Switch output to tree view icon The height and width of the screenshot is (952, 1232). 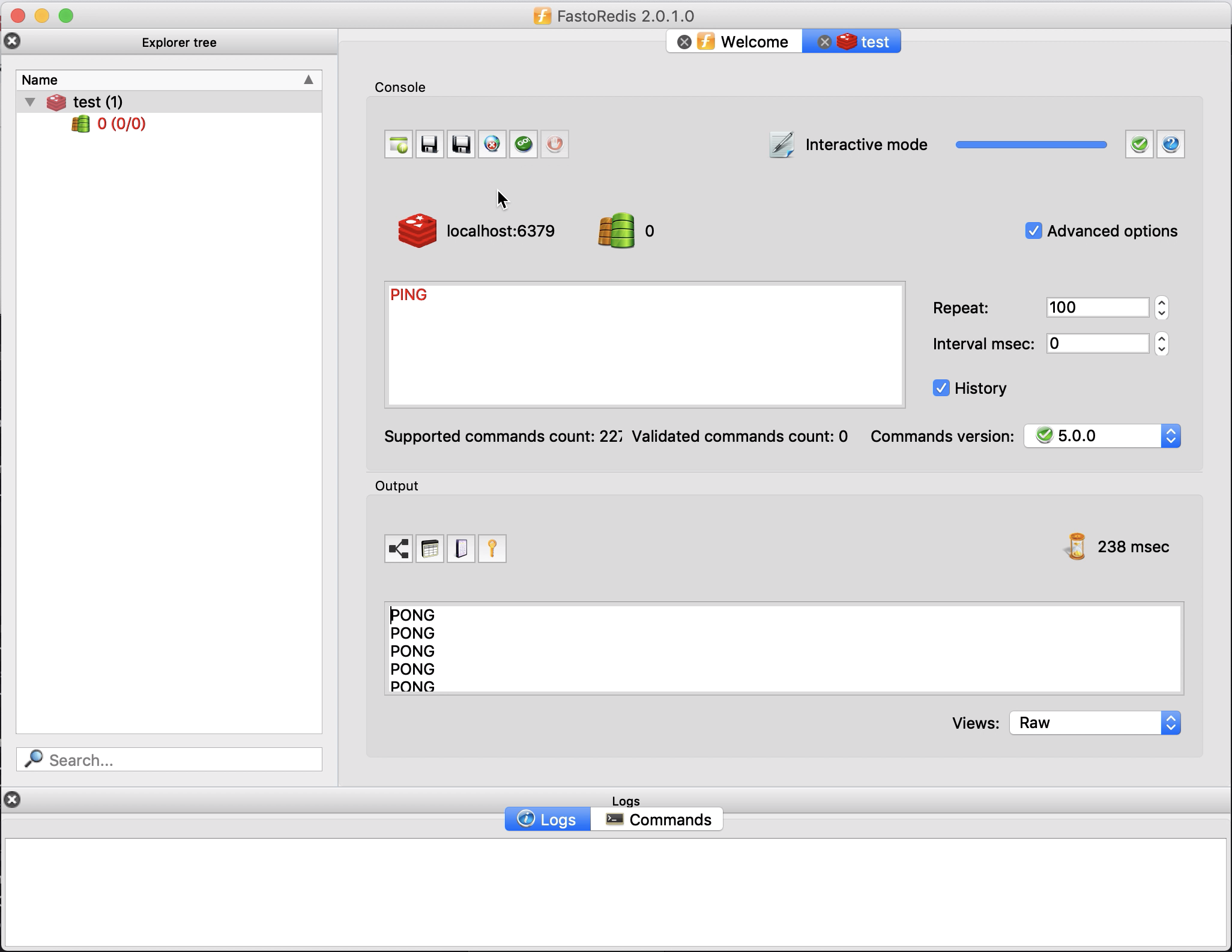click(x=399, y=549)
